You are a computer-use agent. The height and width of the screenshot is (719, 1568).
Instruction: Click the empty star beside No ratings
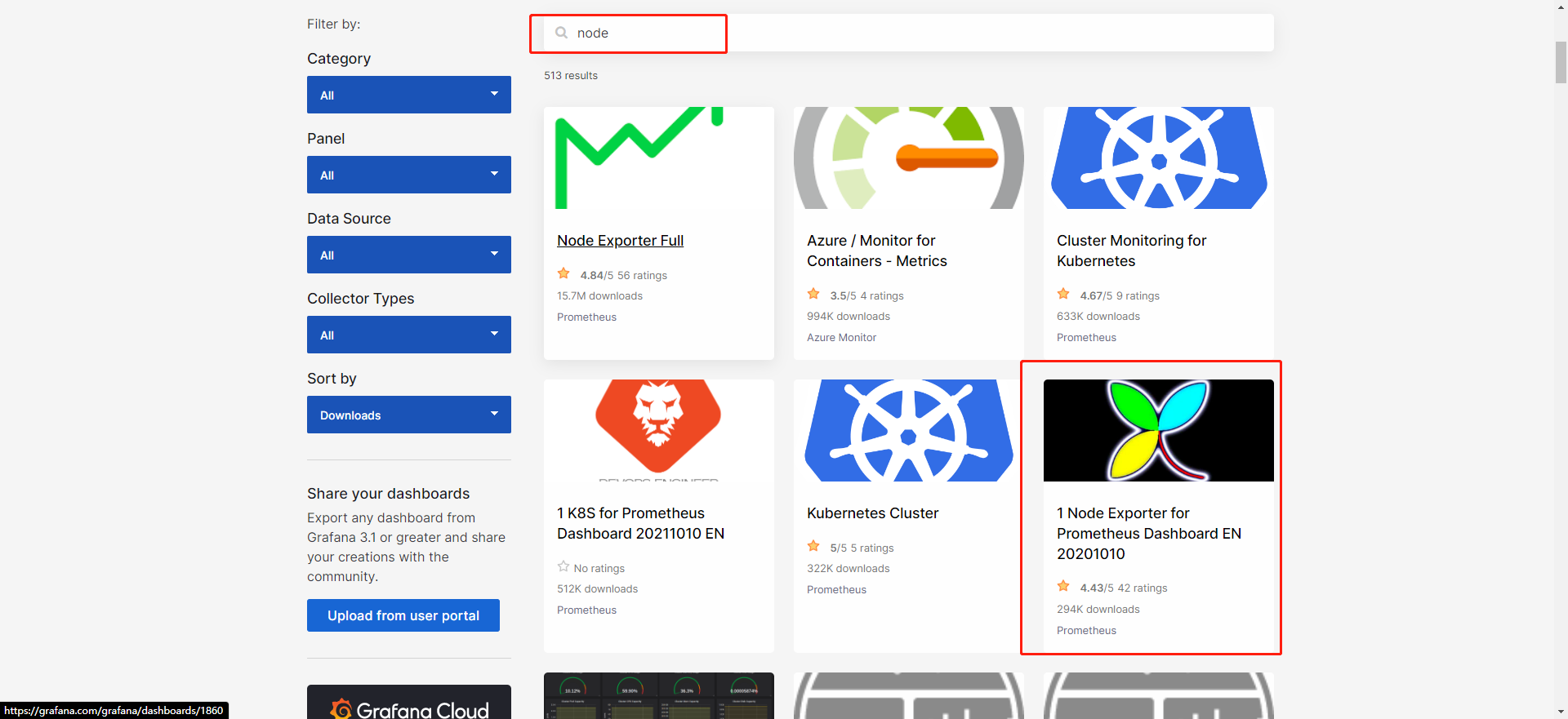coord(563,566)
